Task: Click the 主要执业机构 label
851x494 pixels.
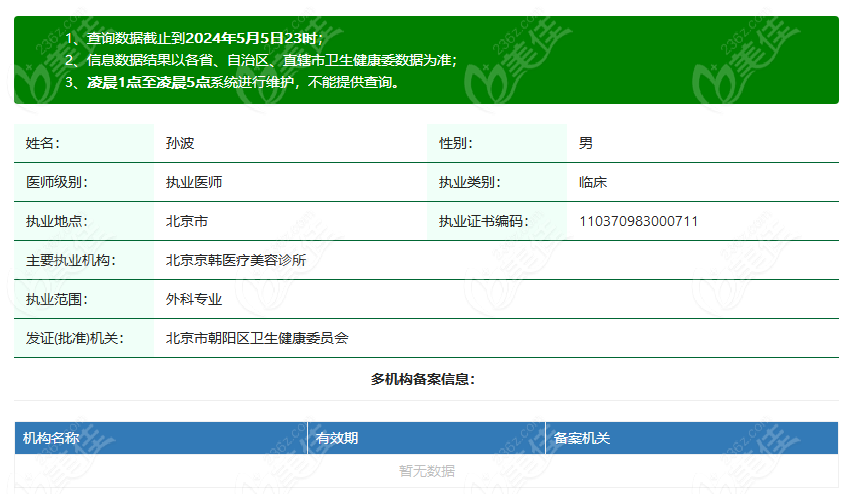Action: 71,261
